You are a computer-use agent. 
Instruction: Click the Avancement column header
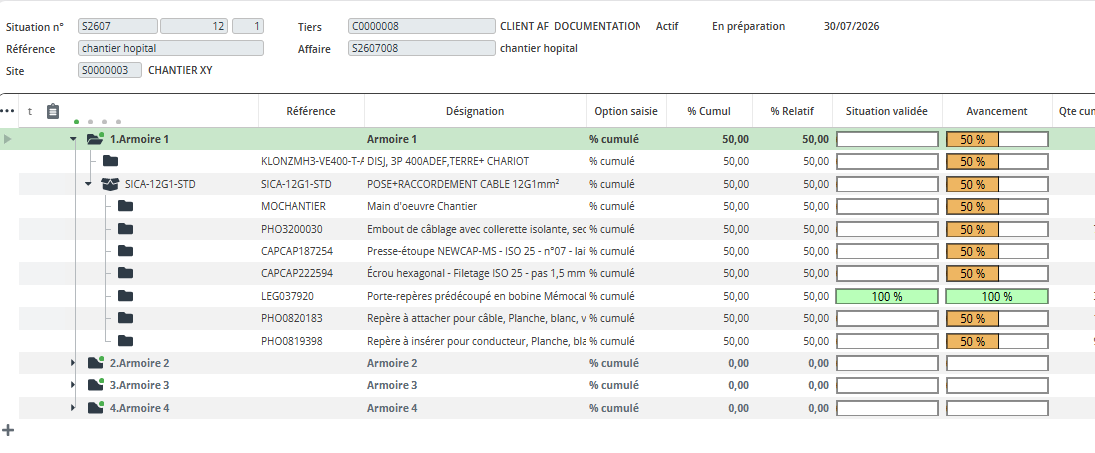pos(997,111)
